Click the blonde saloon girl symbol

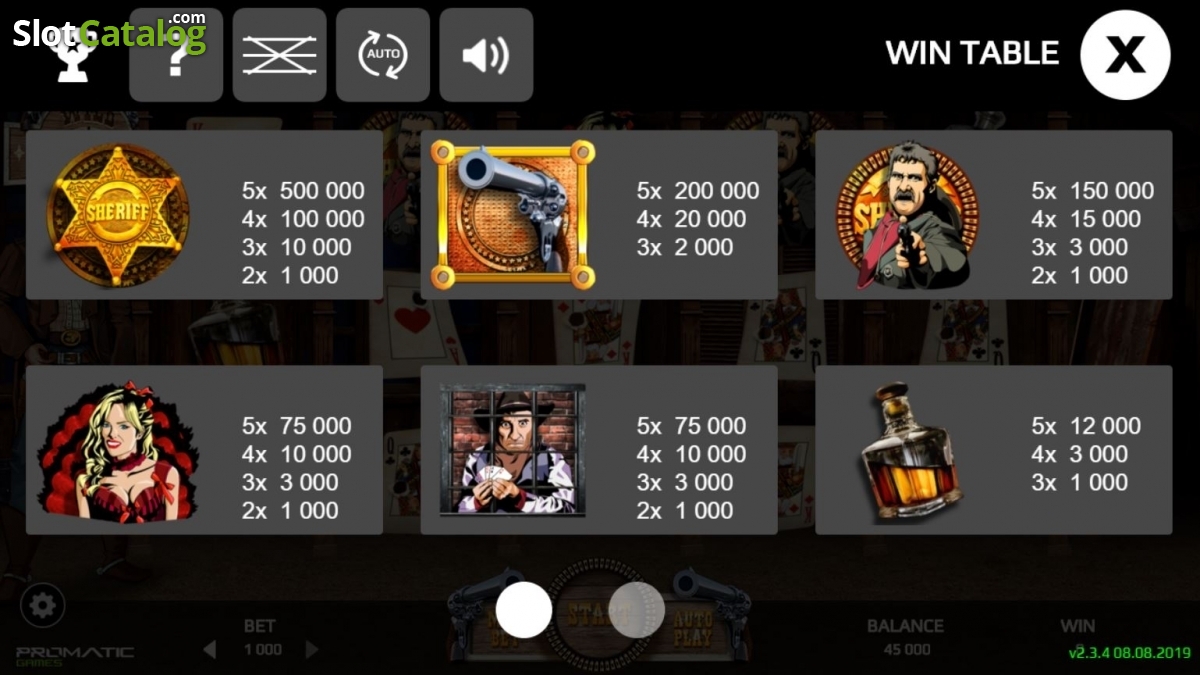coord(117,451)
